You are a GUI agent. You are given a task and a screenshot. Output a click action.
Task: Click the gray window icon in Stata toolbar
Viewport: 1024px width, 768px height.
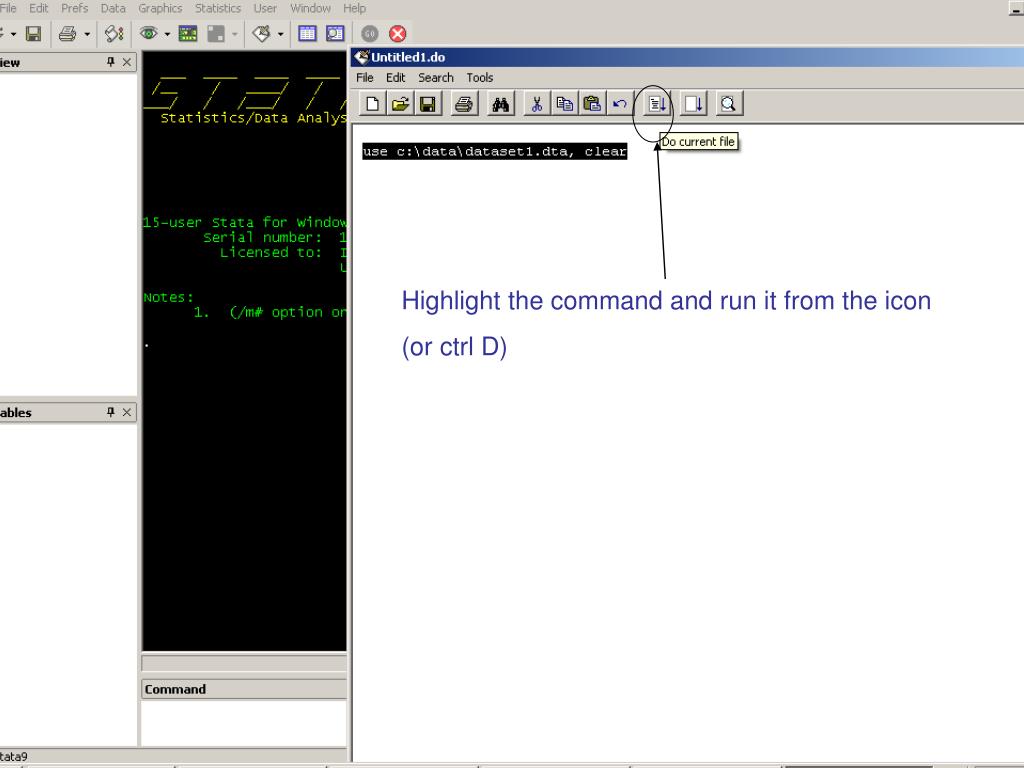click(x=216, y=33)
